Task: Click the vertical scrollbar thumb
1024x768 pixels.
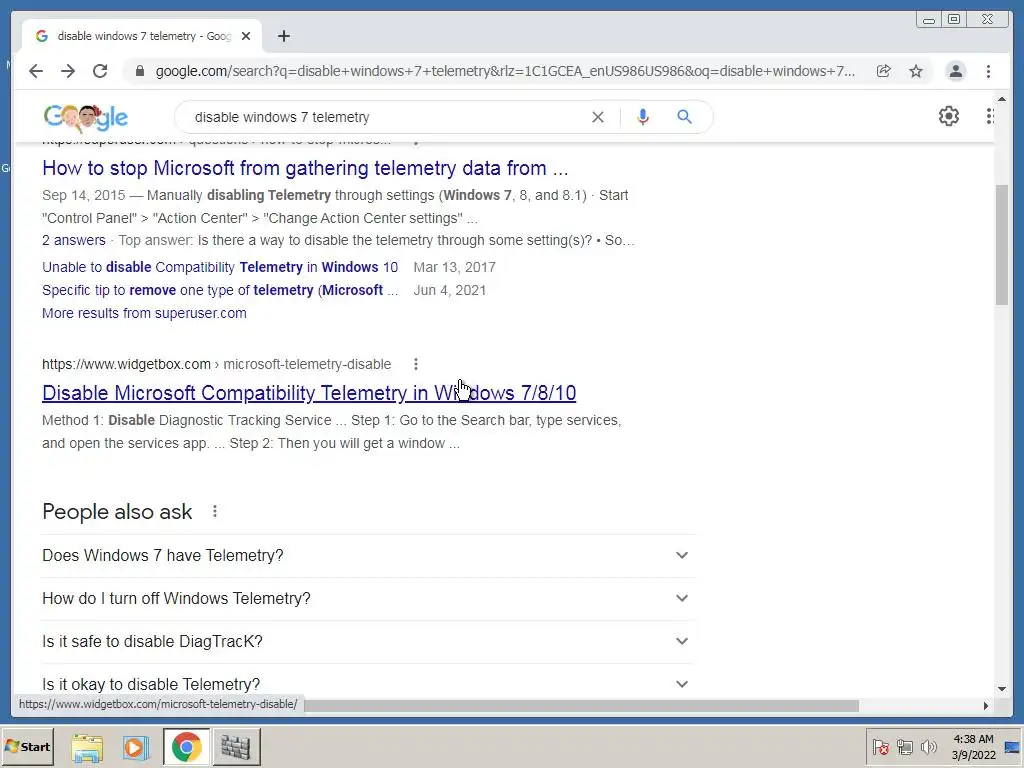Action: click(1002, 245)
